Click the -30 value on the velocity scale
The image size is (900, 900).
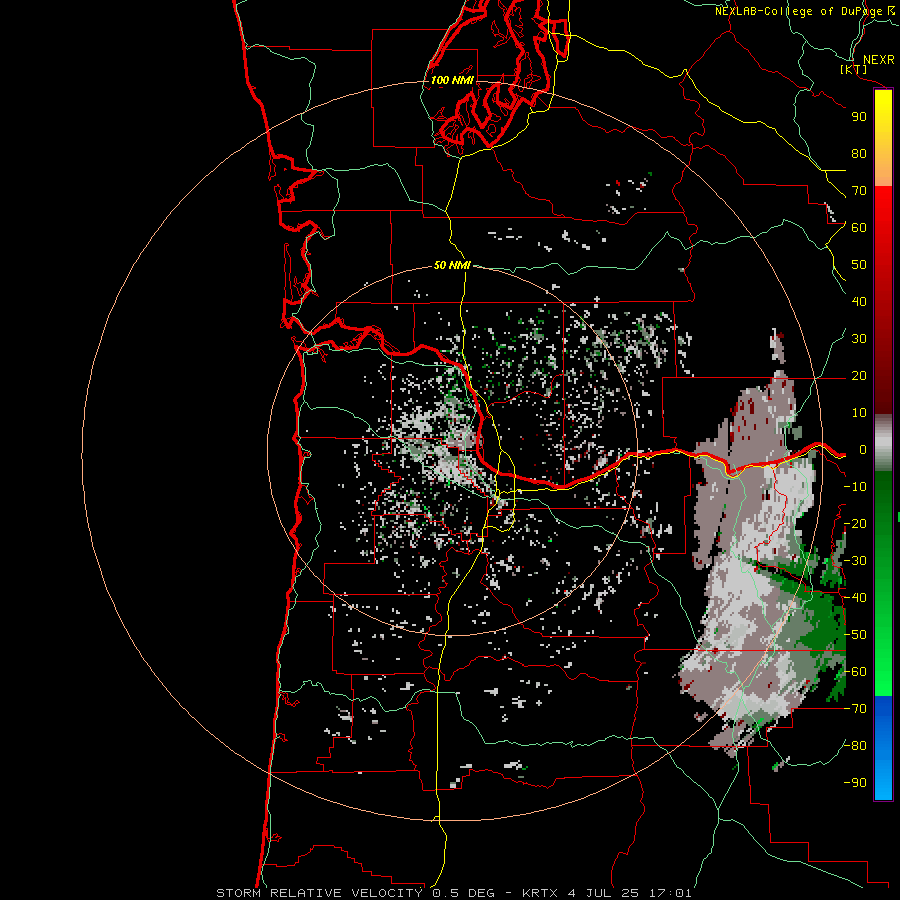pyautogui.click(x=855, y=561)
